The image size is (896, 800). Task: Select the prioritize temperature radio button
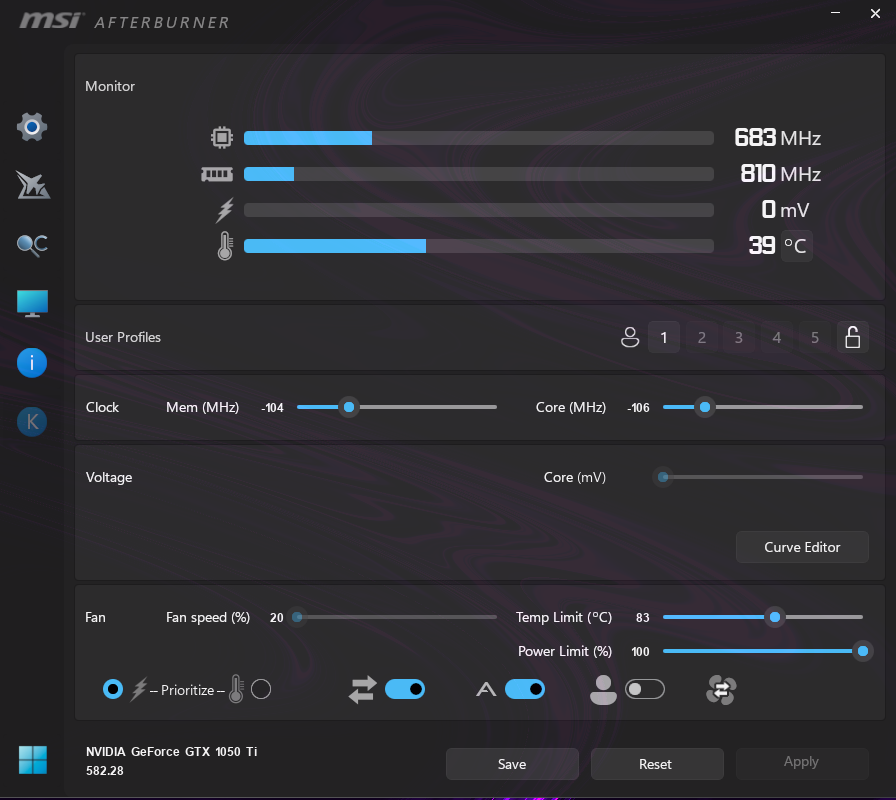coord(261,689)
